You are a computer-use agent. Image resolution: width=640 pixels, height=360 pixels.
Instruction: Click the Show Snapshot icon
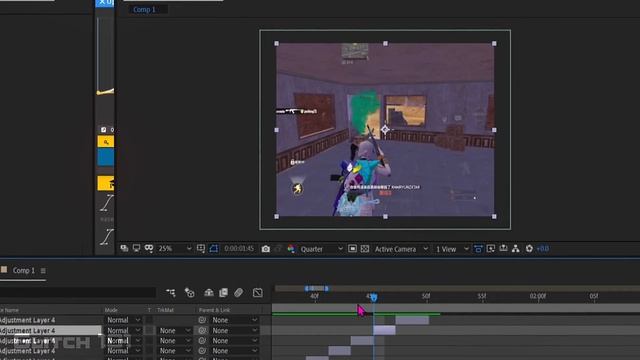278,249
